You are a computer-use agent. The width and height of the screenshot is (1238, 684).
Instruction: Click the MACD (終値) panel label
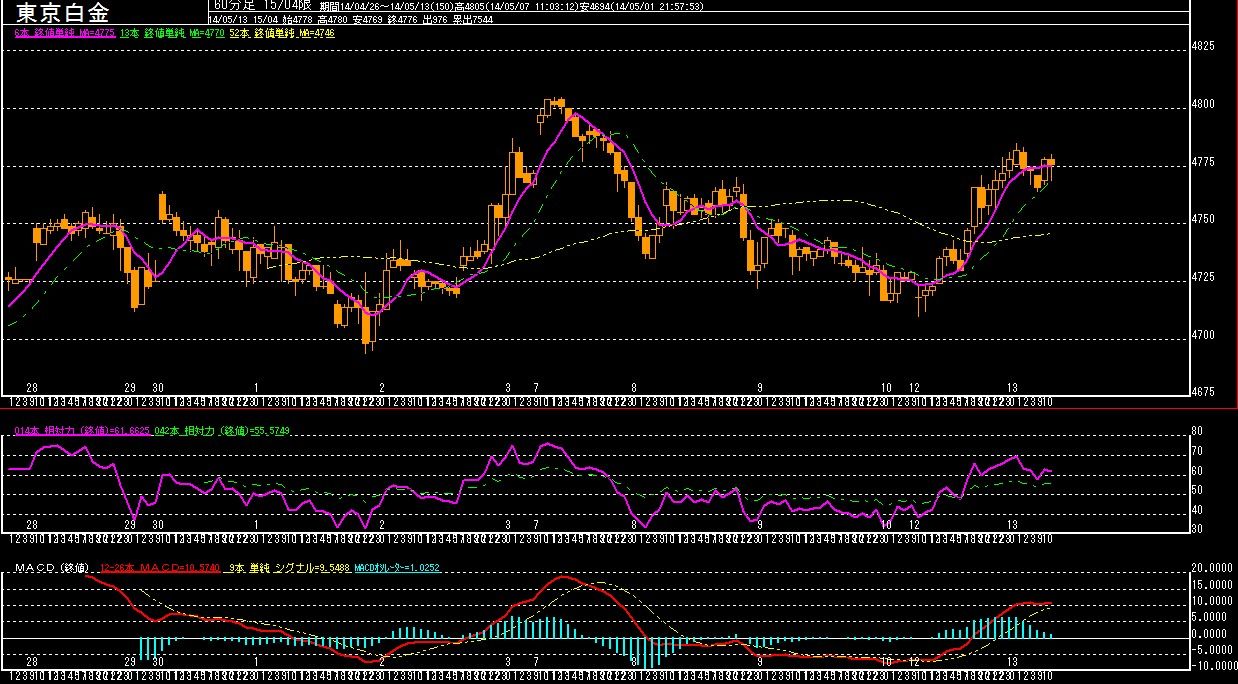tap(51, 568)
